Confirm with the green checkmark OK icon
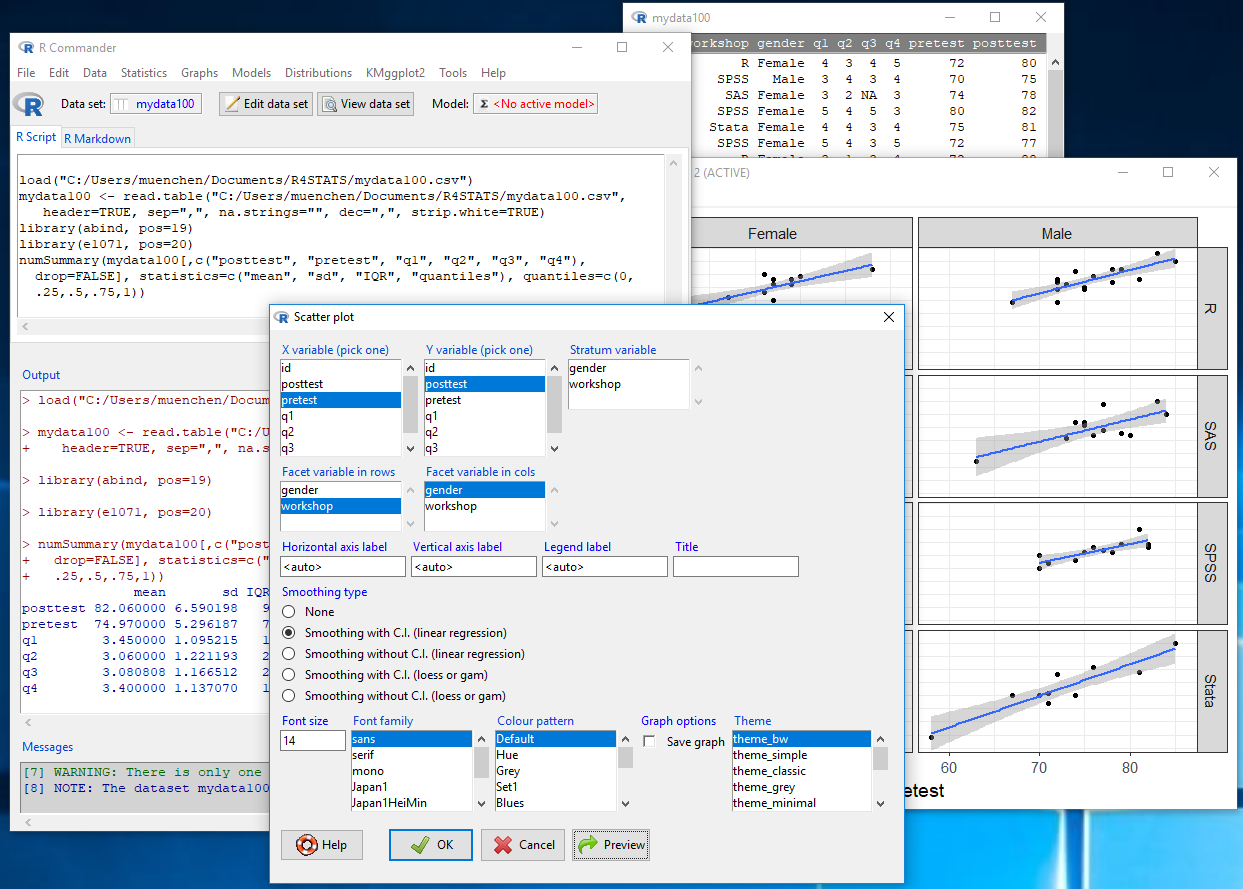 click(x=420, y=845)
